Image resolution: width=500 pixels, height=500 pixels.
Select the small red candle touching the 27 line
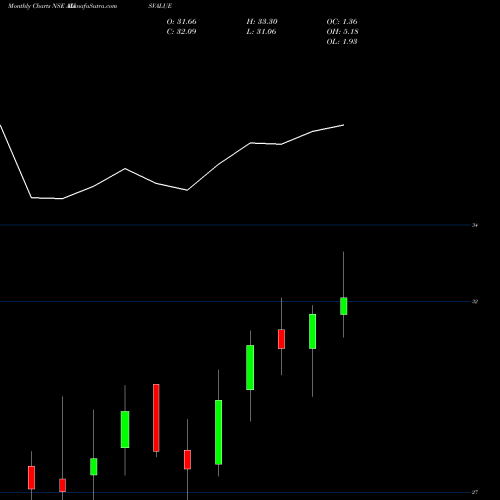[62, 485]
